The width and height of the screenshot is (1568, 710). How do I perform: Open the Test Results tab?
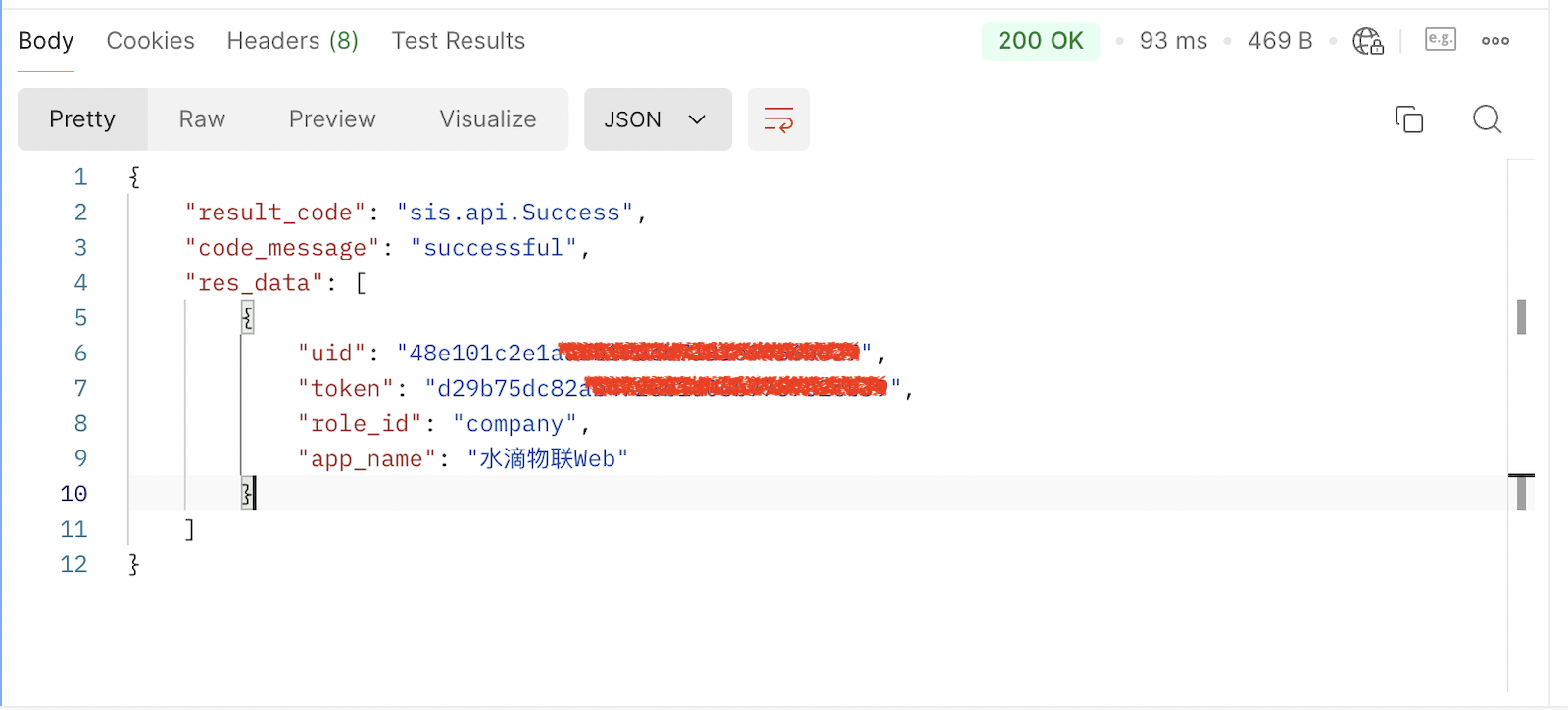[x=458, y=41]
